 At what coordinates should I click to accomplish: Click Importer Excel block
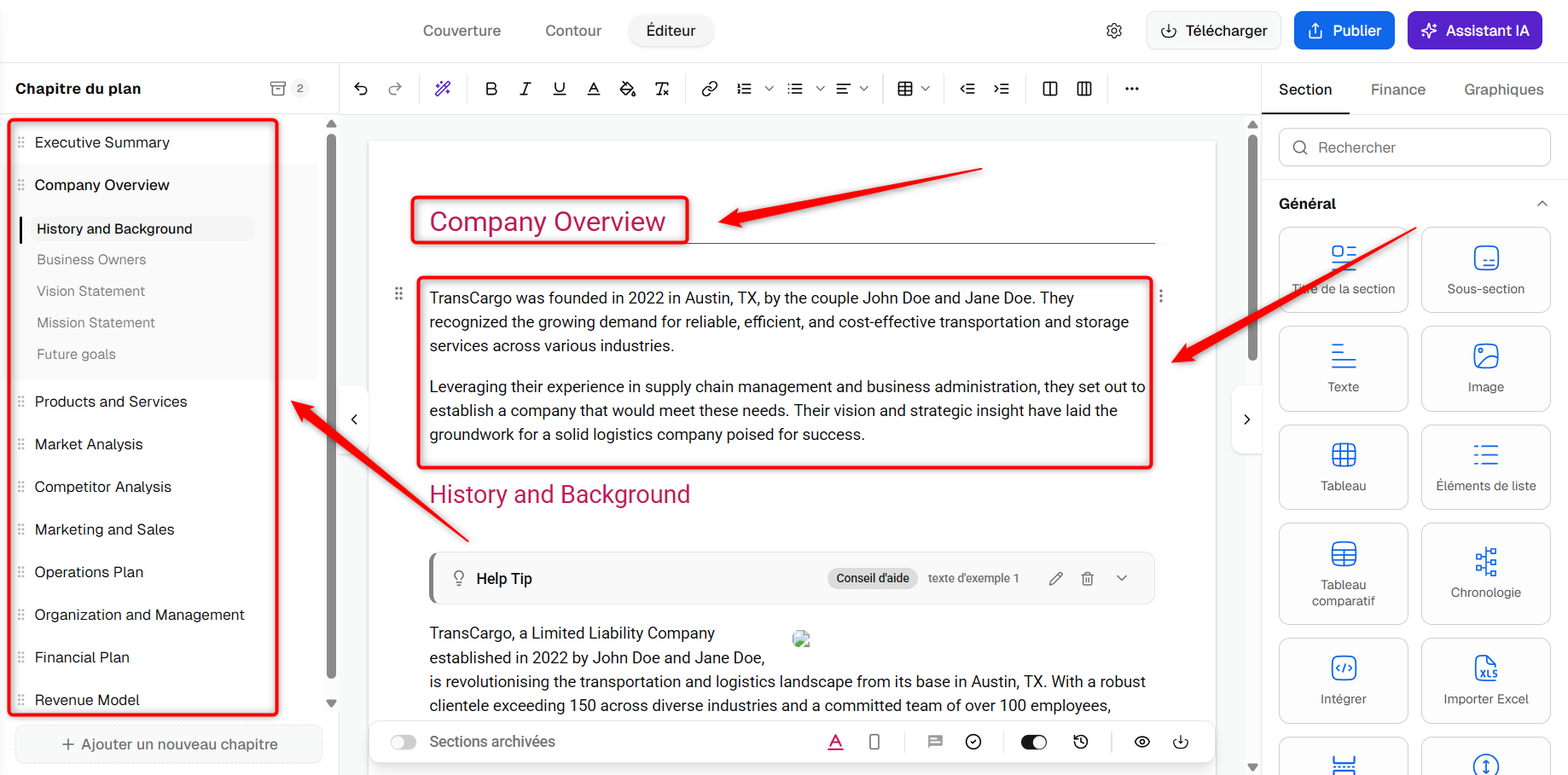(x=1486, y=680)
